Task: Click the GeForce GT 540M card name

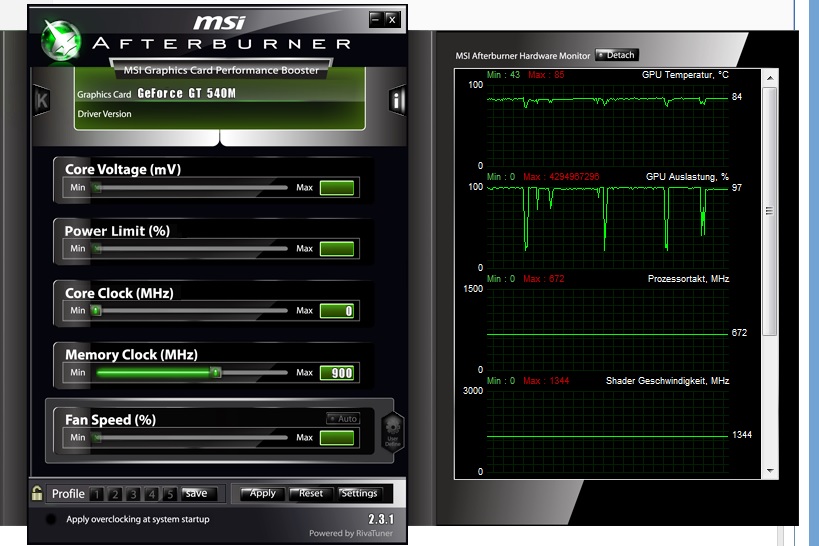Action: click(x=186, y=94)
